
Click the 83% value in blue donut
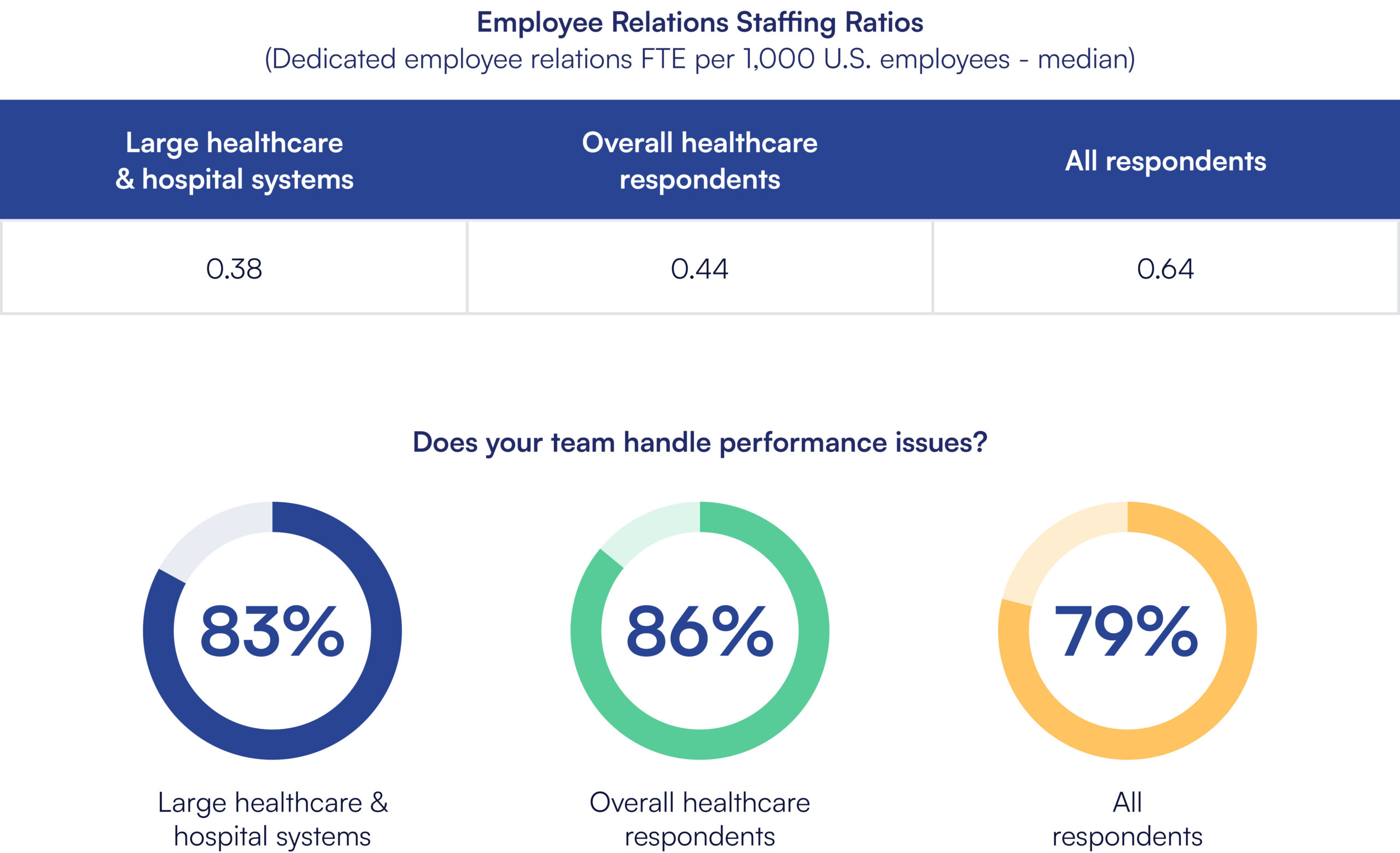tap(272, 631)
